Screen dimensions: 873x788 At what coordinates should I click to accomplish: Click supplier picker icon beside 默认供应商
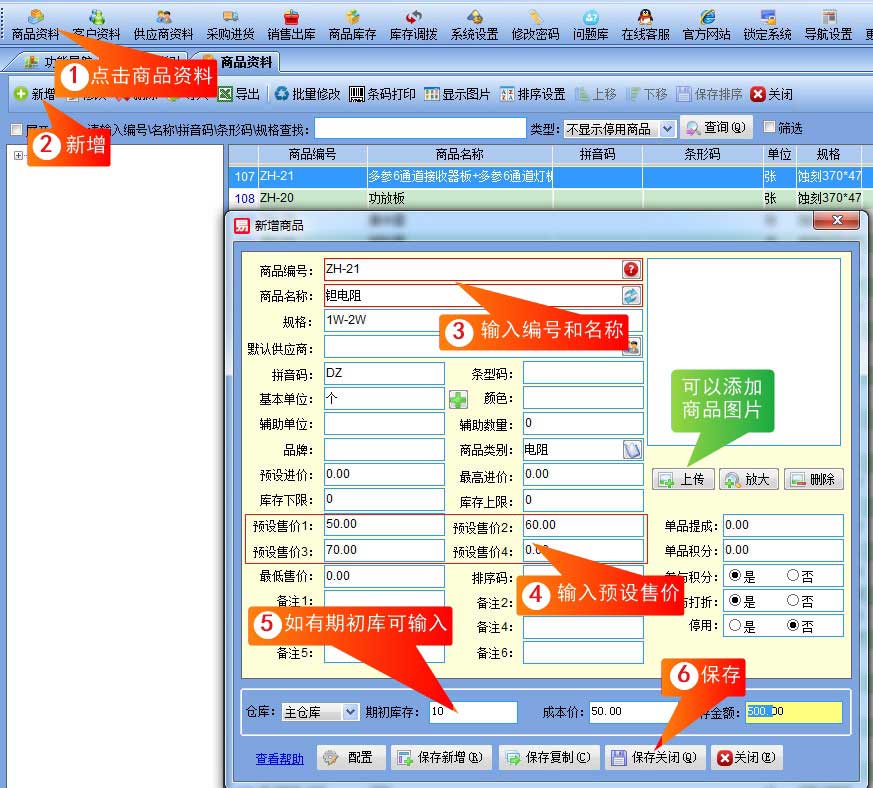tap(633, 347)
